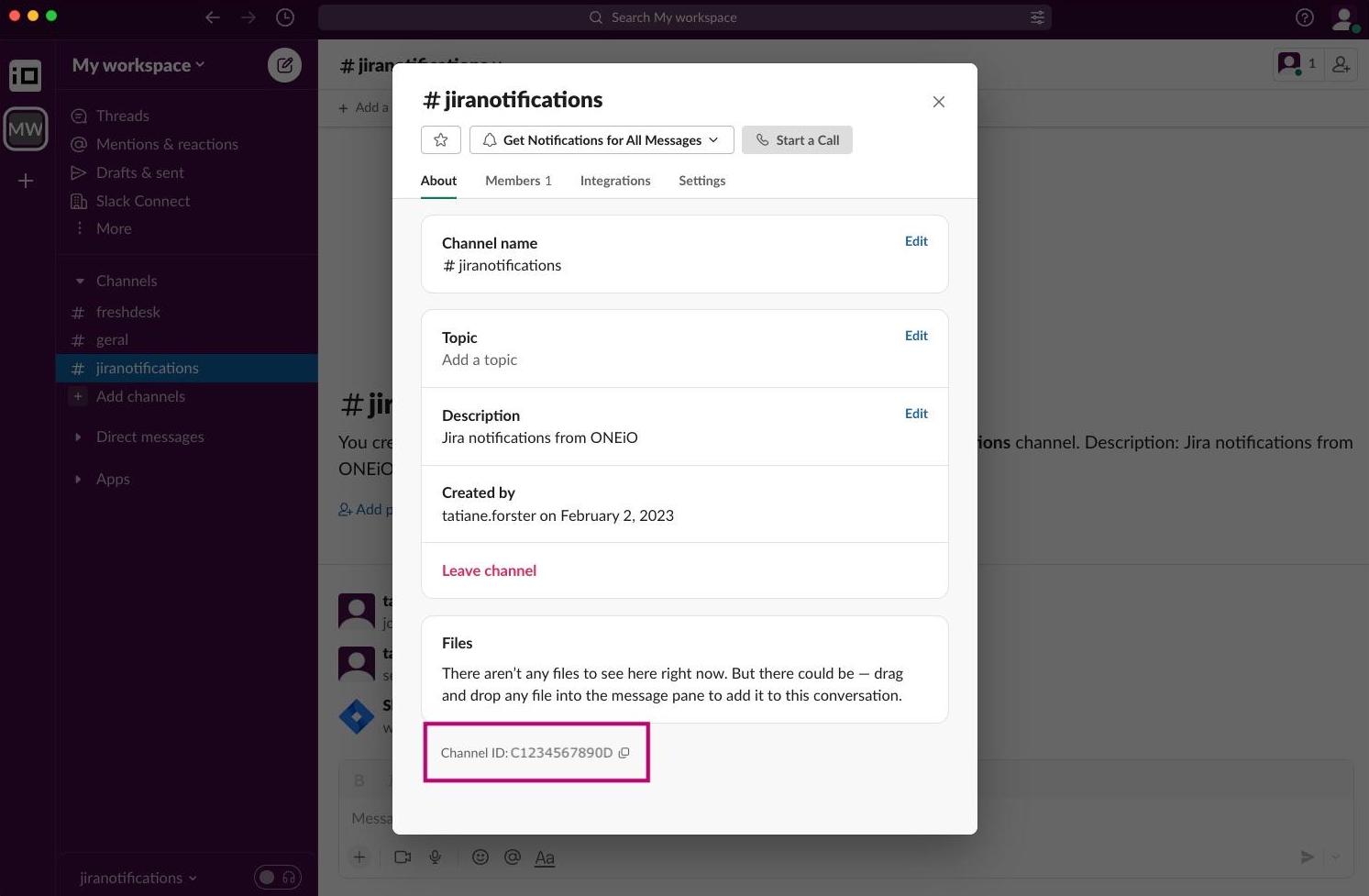
Task: Go back in history with left arrow
Action: 213,17
